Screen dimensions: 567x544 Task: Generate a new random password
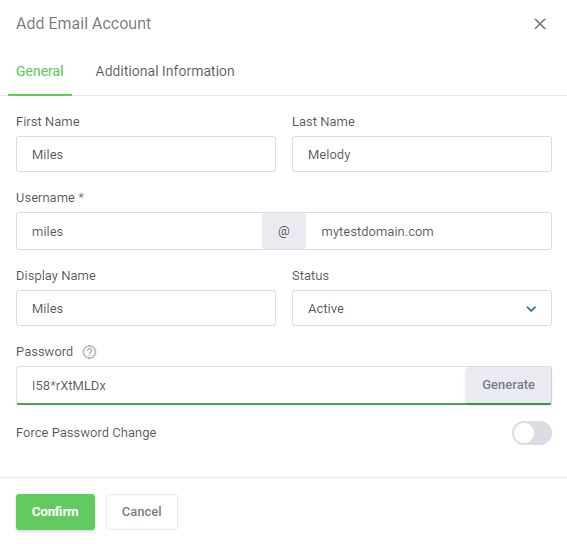(x=508, y=385)
